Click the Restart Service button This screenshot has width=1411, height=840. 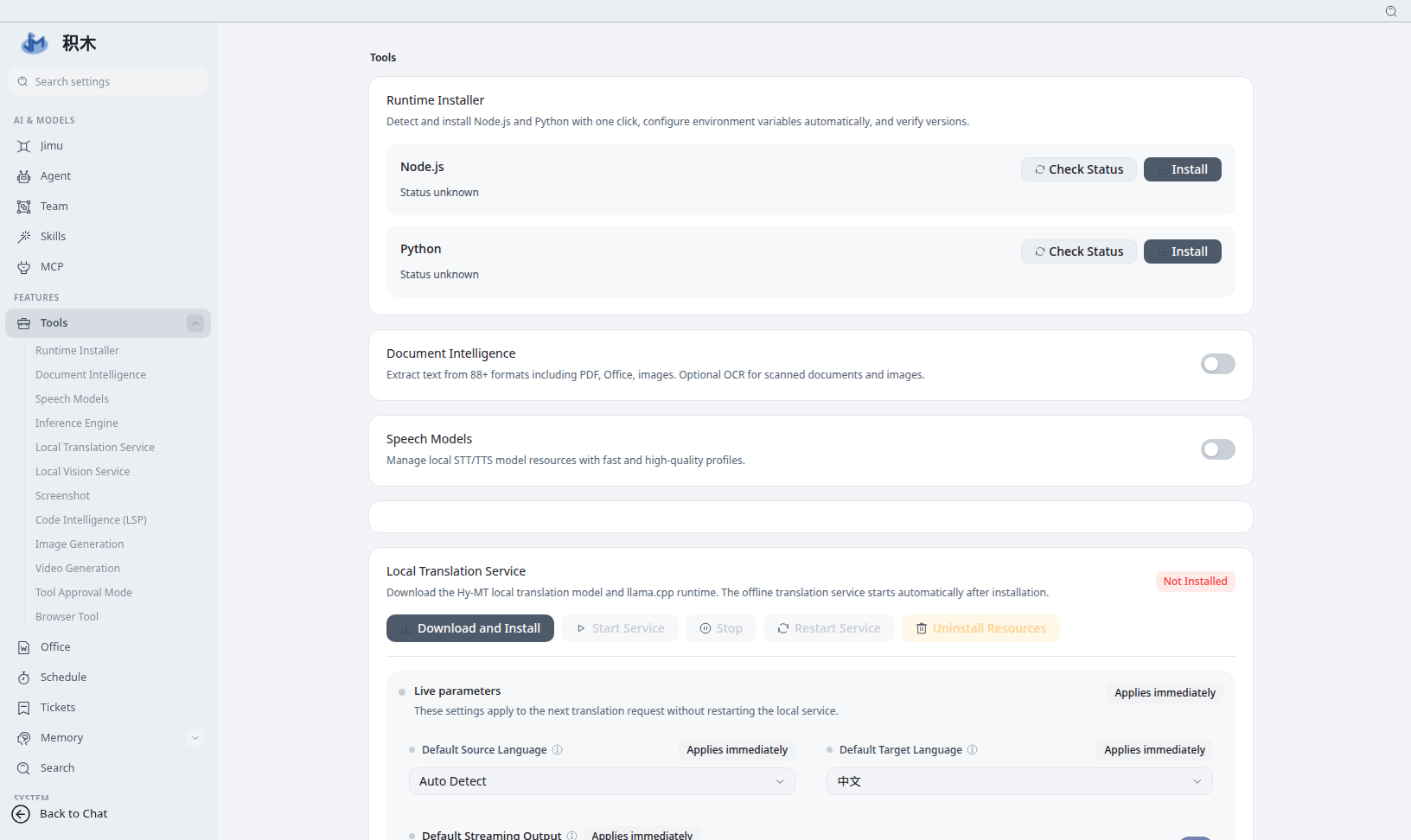(829, 628)
